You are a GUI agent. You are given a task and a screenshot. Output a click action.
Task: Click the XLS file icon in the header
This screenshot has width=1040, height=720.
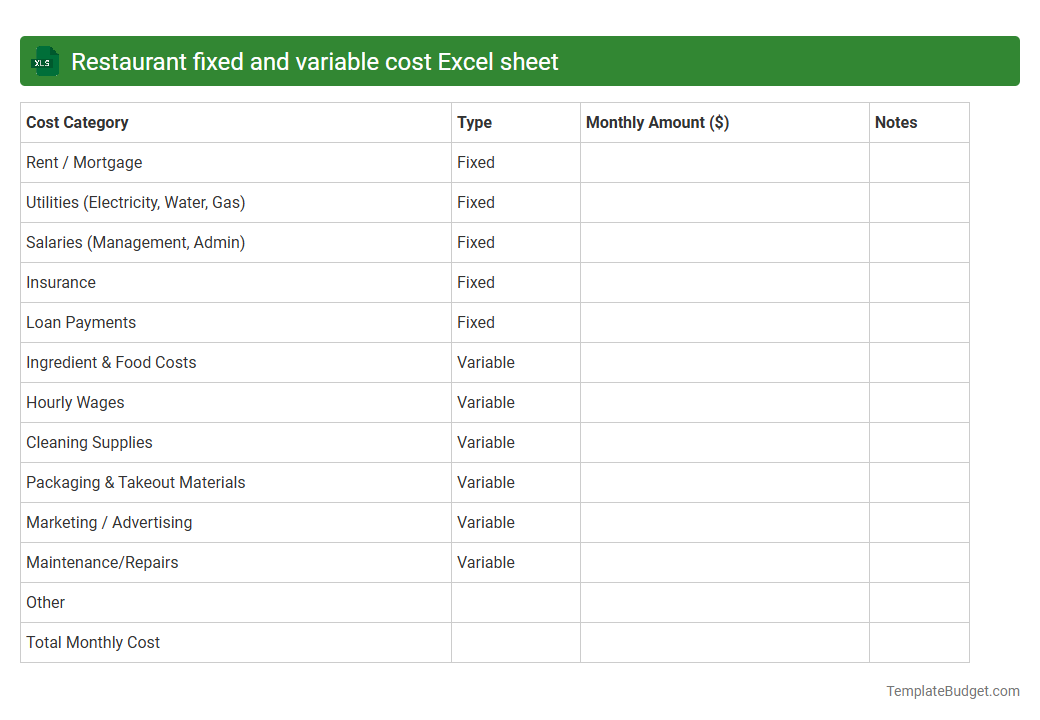coord(44,61)
